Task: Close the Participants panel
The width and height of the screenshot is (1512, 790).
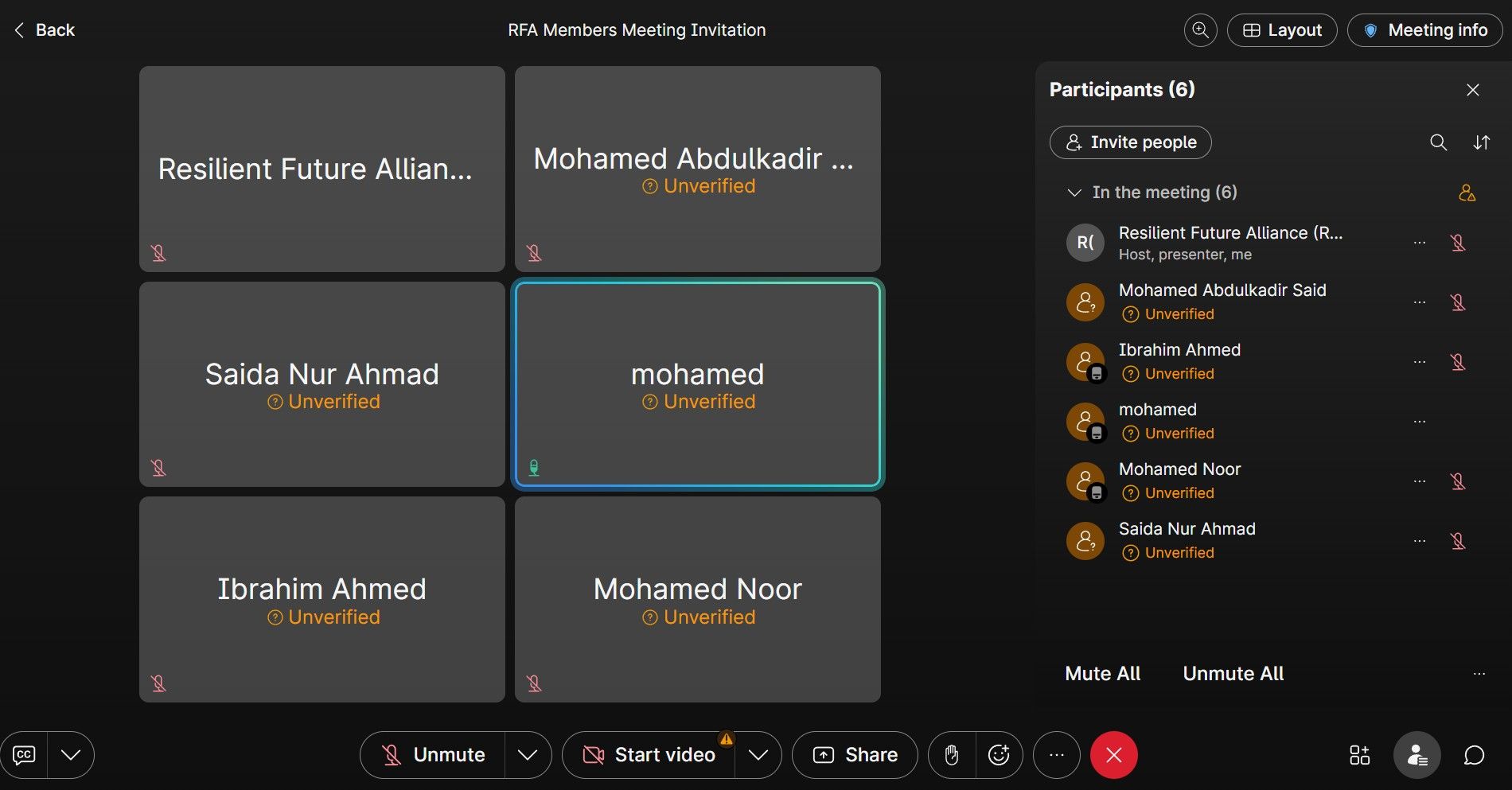Action: (x=1473, y=90)
